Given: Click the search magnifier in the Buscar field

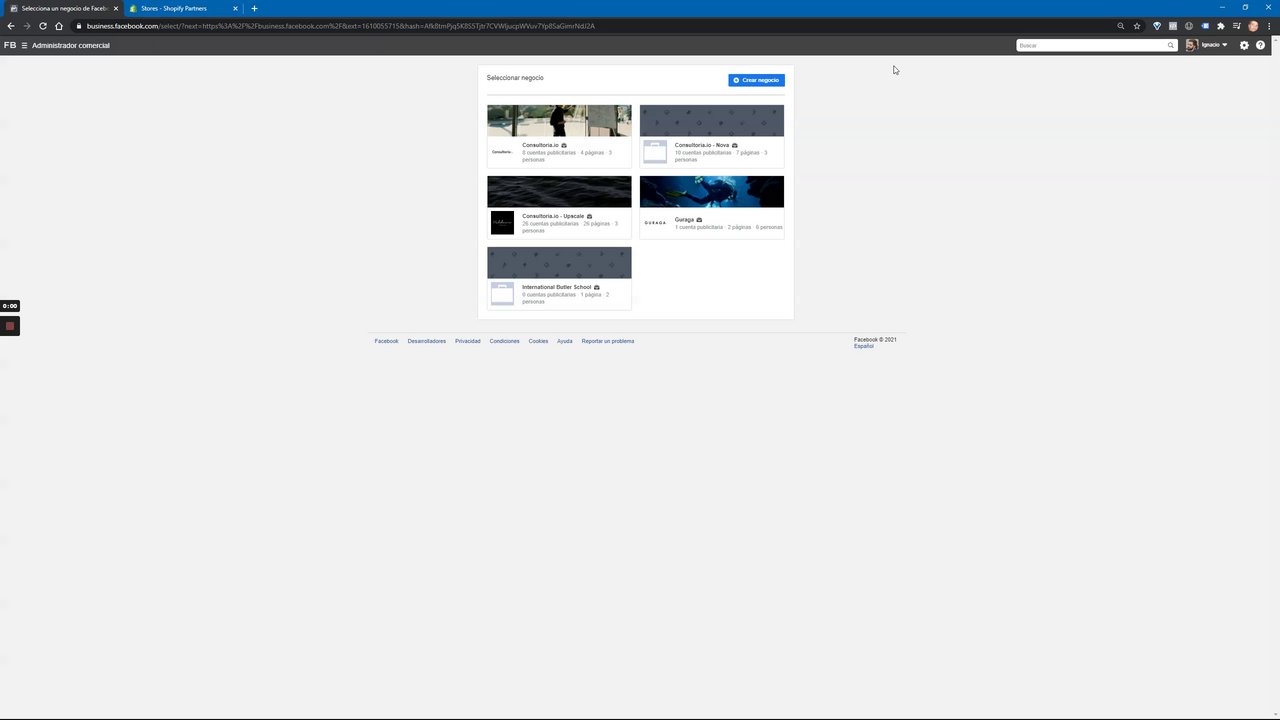Looking at the screenshot, I should 1170,45.
